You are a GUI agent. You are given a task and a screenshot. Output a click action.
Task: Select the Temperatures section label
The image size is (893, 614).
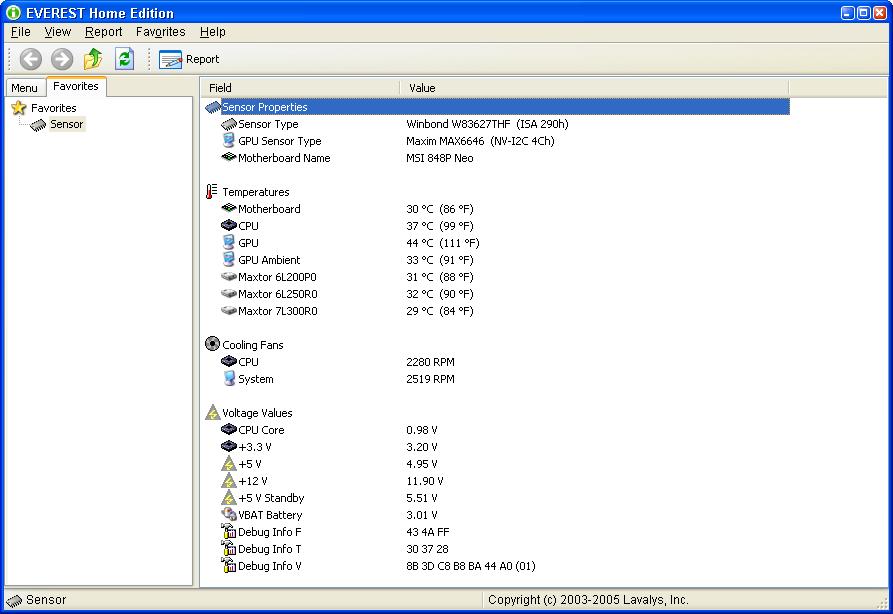point(256,192)
